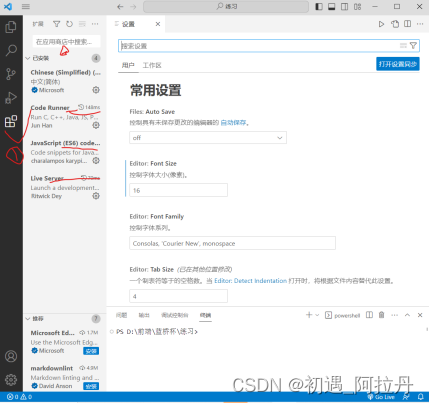Open extensions view more actions
The height and width of the screenshot is (404, 429).
(x=95, y=24)
